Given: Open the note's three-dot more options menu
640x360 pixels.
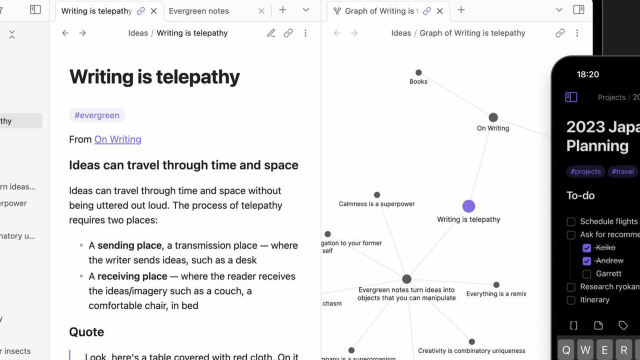Looking at the screenshot, I should pos(305,33).
